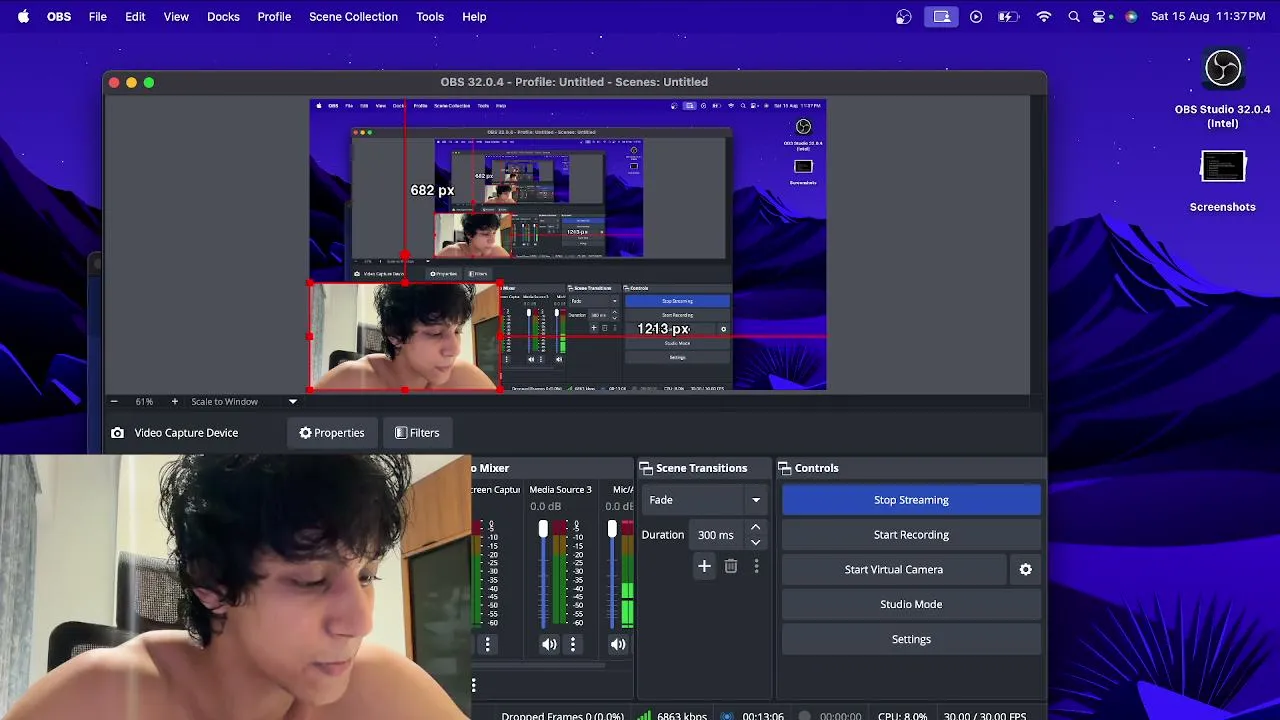Click the Scene Transitions dock icon
This screenshot has width=1280, height=720.
pyautogui.click(x=646, y=468)
